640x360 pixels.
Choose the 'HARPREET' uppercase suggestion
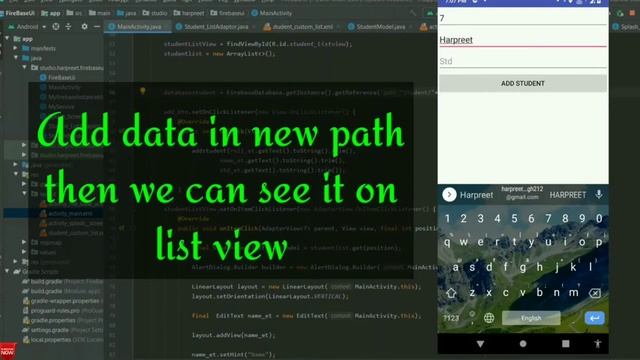tap(567, 195)
